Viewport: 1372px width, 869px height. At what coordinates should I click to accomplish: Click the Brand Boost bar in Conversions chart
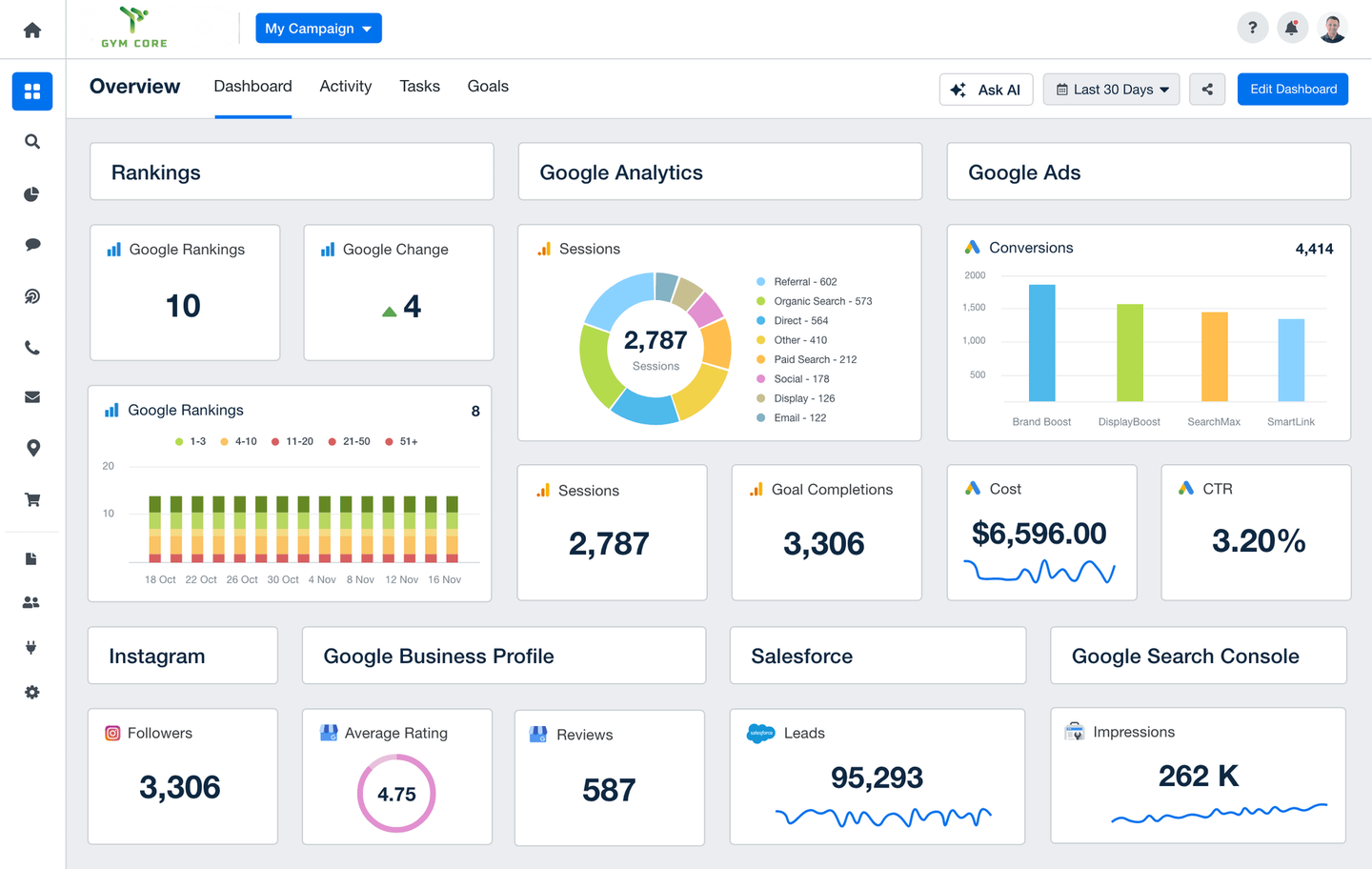tap(1042, 343)
